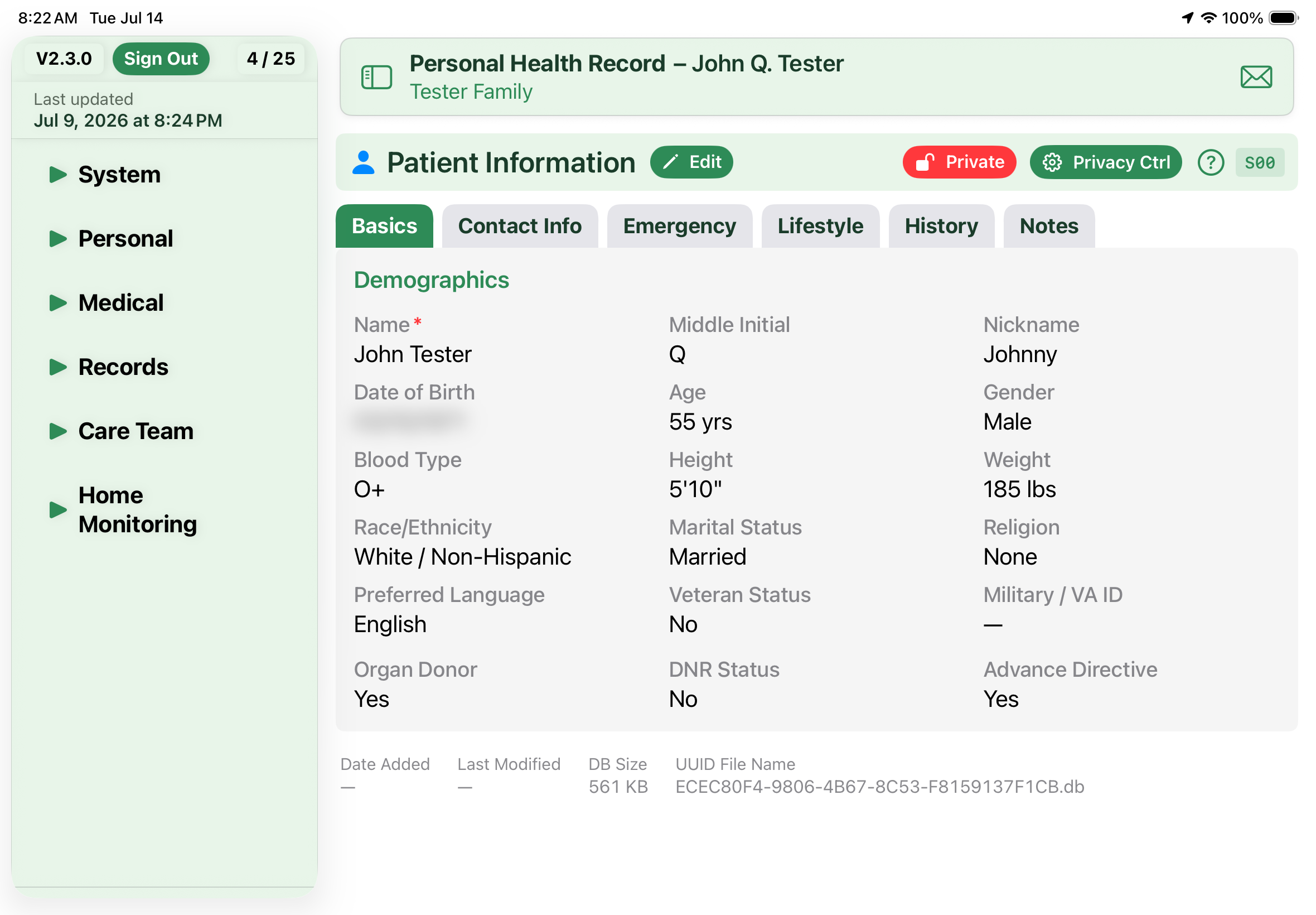The width and height of the screenshot is (1316, 915).
Task: Click the Last updated timestamp
Action: pyautogui.click(x=128, y=121)
